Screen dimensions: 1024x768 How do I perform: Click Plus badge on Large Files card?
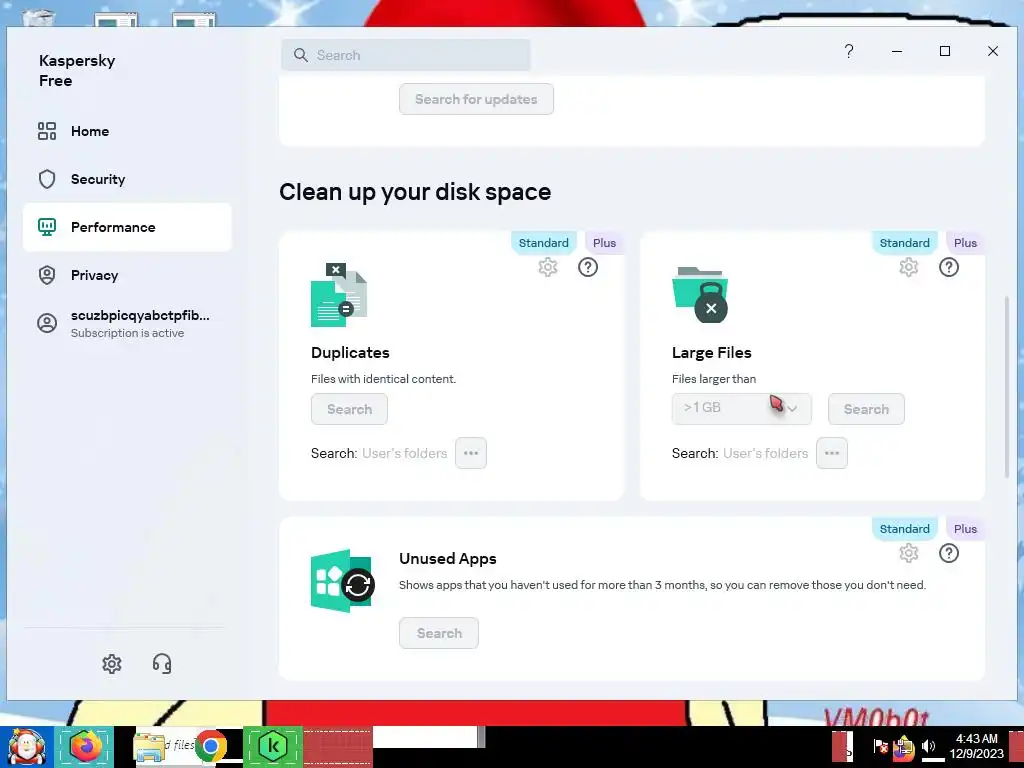965,243
